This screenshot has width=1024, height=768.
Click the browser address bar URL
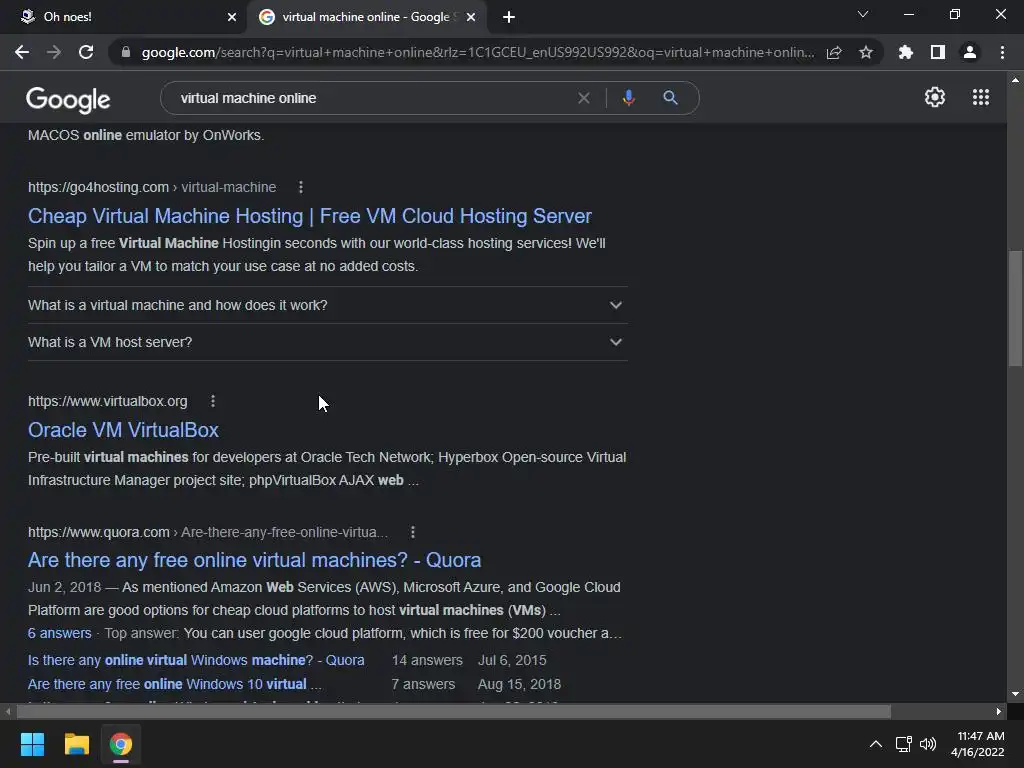pos(477,52)
